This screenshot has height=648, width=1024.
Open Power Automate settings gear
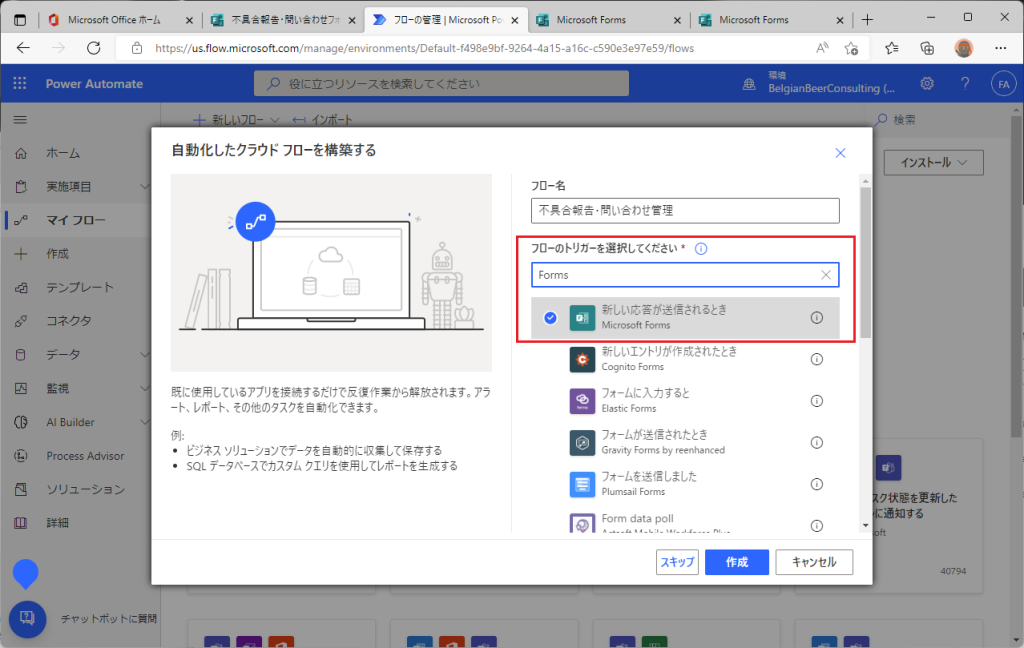coord(927,84)
